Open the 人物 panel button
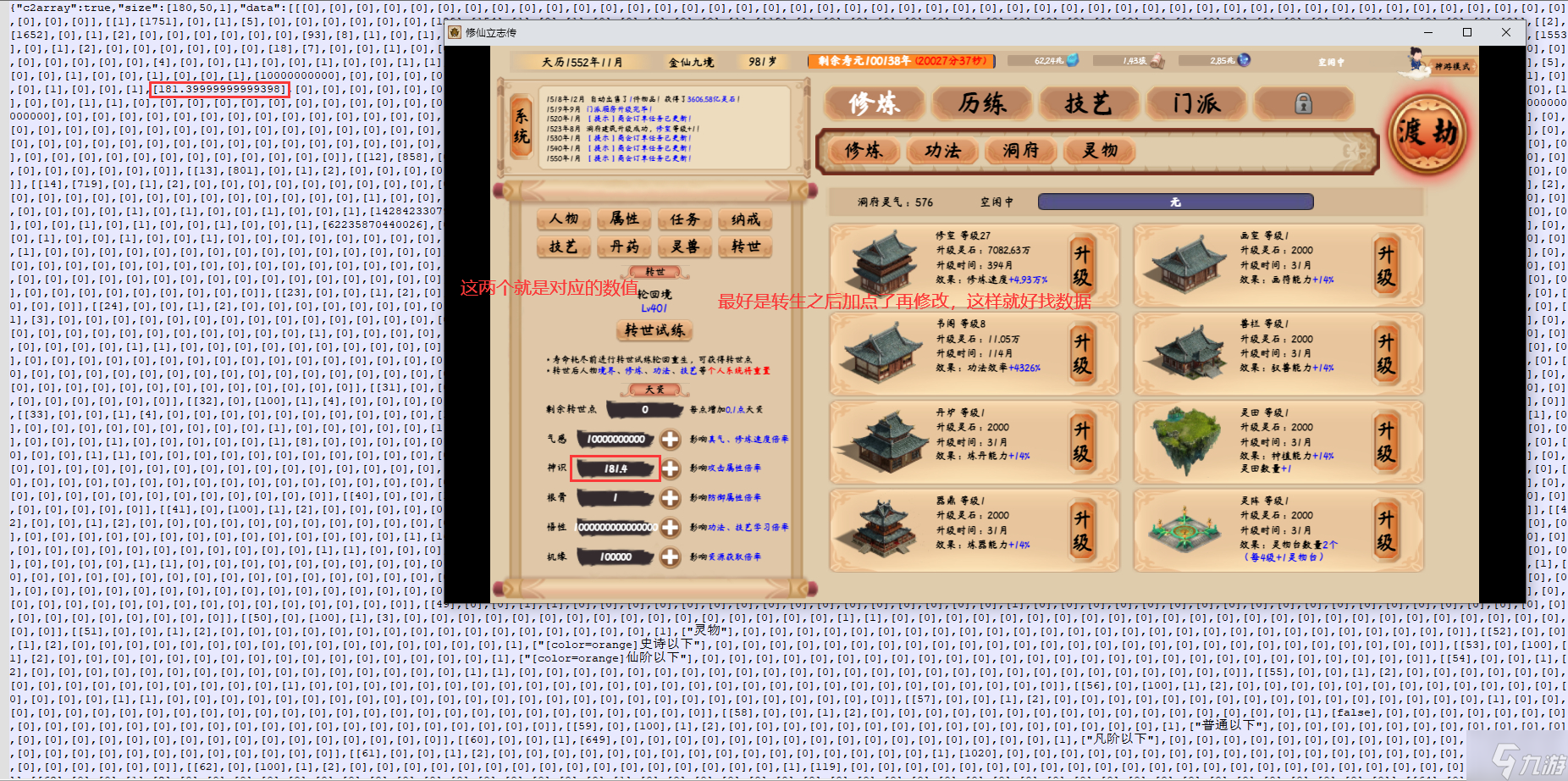The height and width of the screenshot is (781, 1568). coord(563,219)
